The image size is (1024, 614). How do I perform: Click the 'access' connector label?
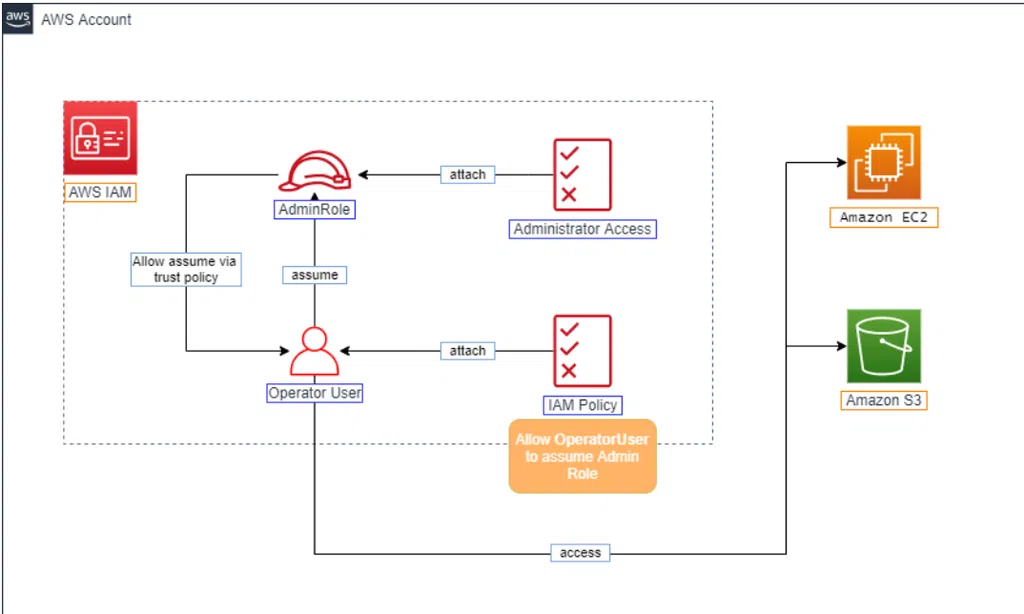[x=581, y=553]
